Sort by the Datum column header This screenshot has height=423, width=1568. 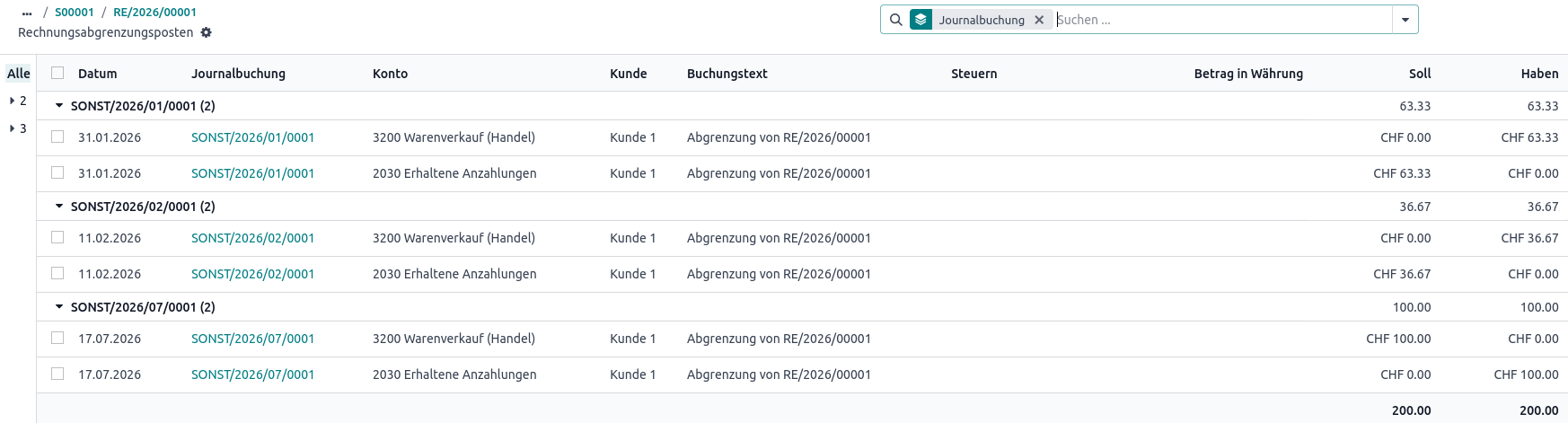click(98, 74)
